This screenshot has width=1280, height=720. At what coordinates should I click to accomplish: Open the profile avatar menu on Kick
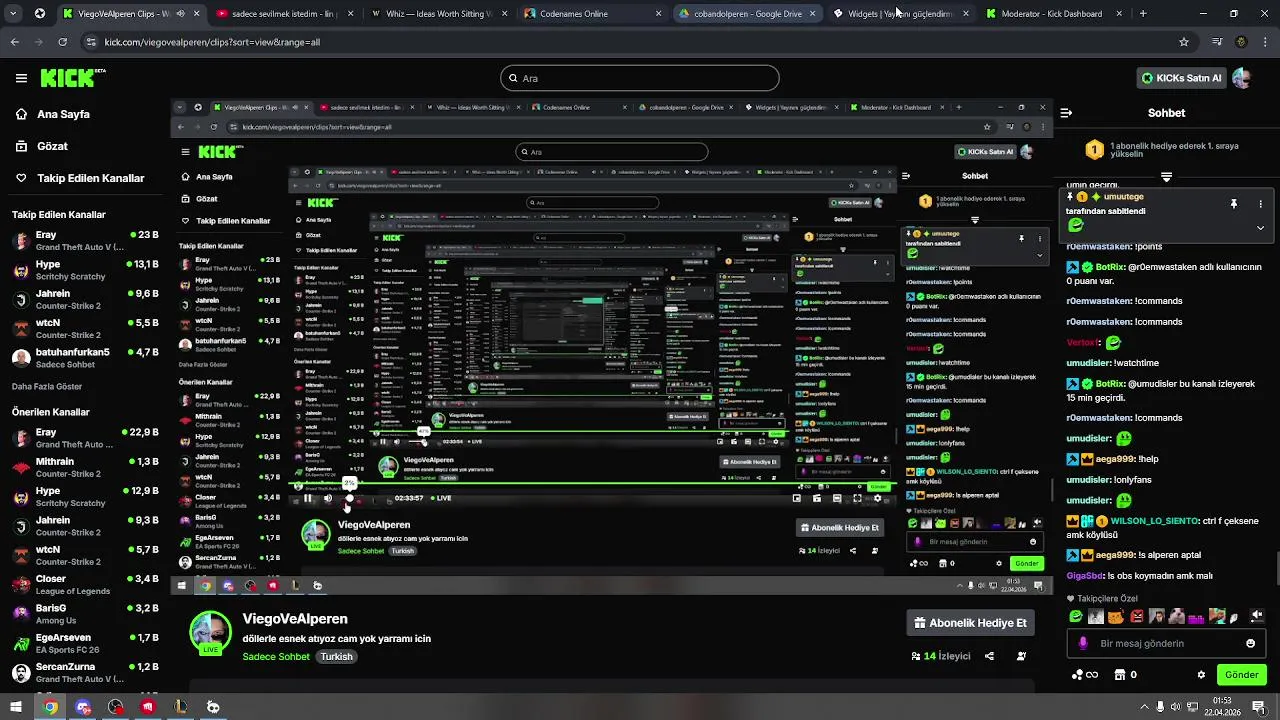click(x=1242, y=78)
